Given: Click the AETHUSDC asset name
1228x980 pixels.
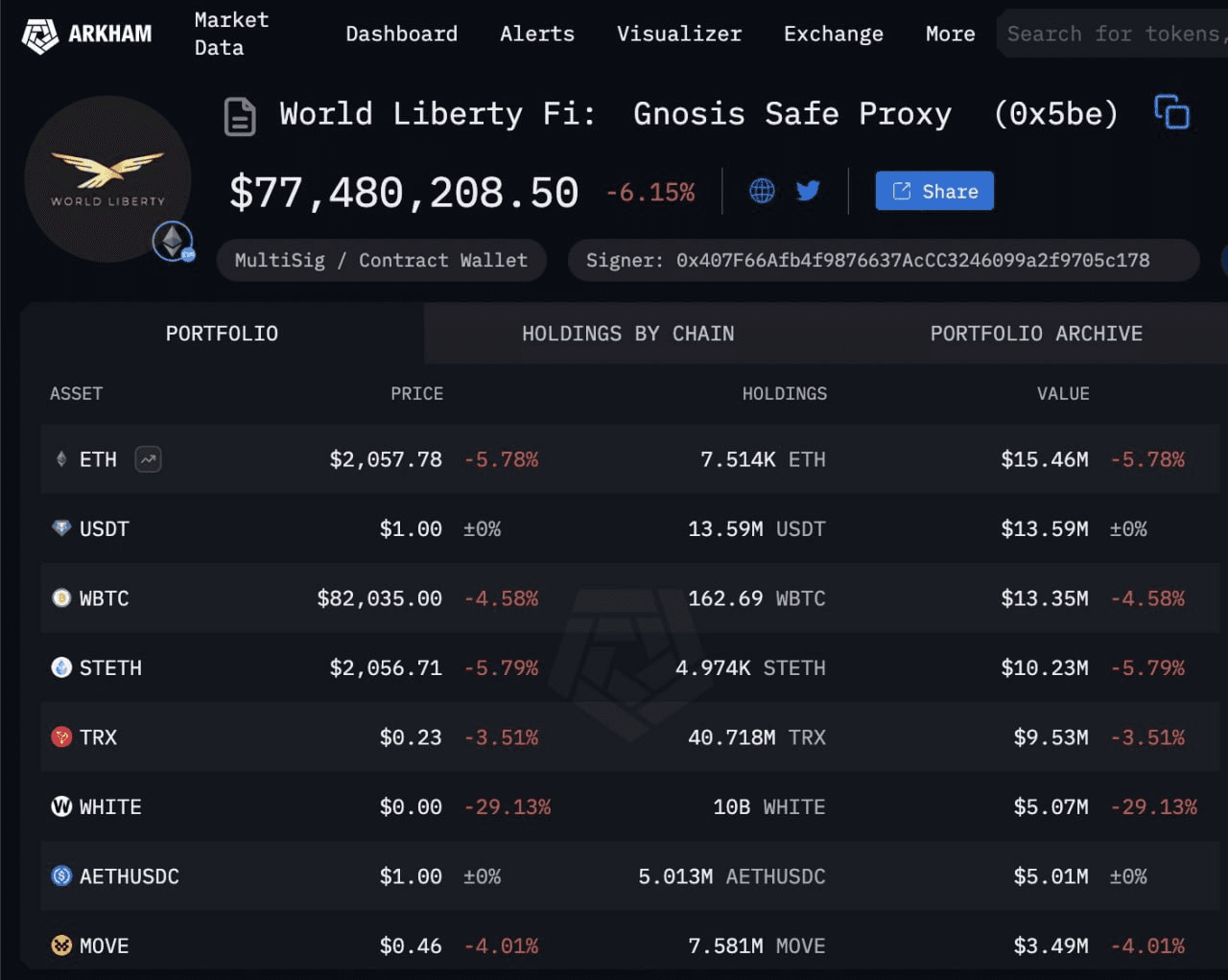Looking at the screenshot, I should click(x=129, y=876).
